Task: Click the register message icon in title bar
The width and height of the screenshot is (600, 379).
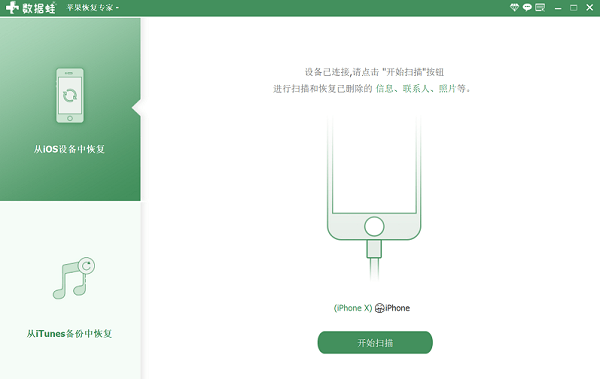Action: 540,7
